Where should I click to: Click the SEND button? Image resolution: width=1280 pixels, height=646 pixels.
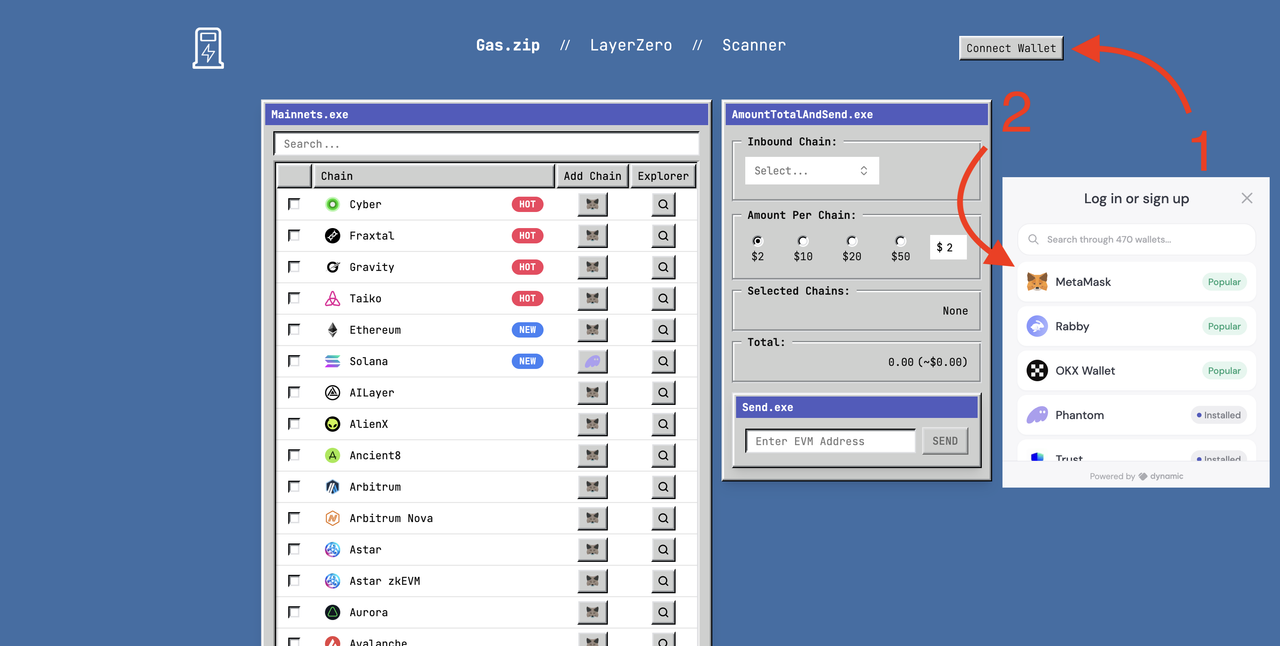coord(945,441)
